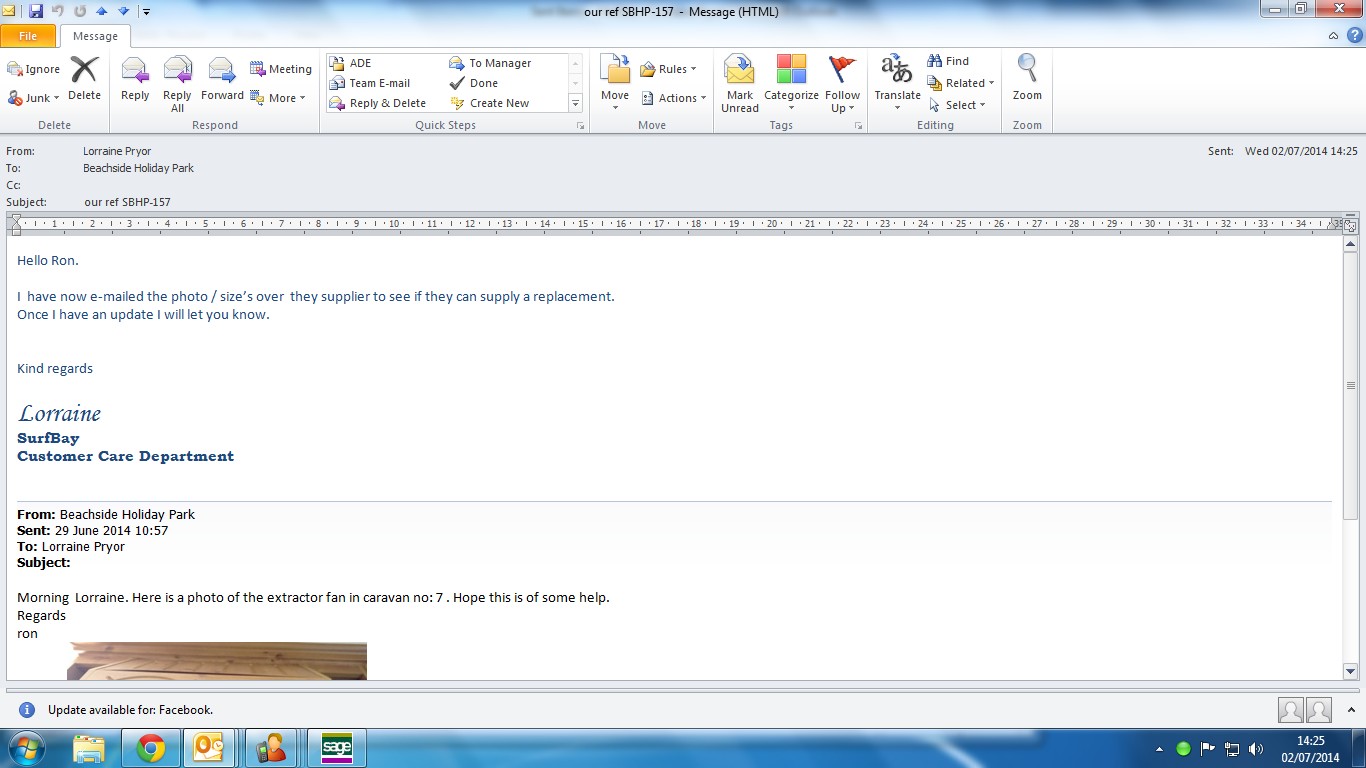Open the Windows Start menu
The height and width of the screenshot is (768, 1366).
pos(26,748)
